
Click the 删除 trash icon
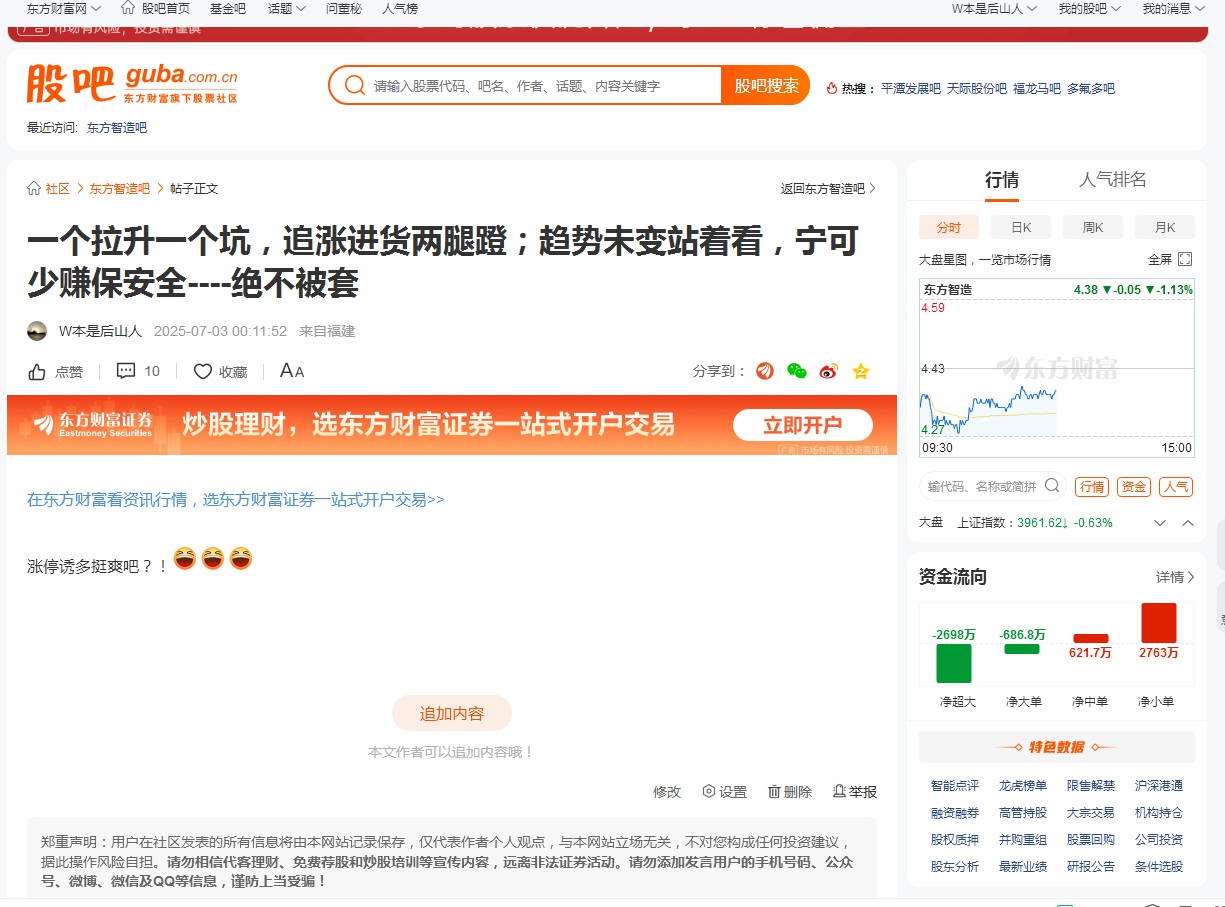[x=774, y=791]
